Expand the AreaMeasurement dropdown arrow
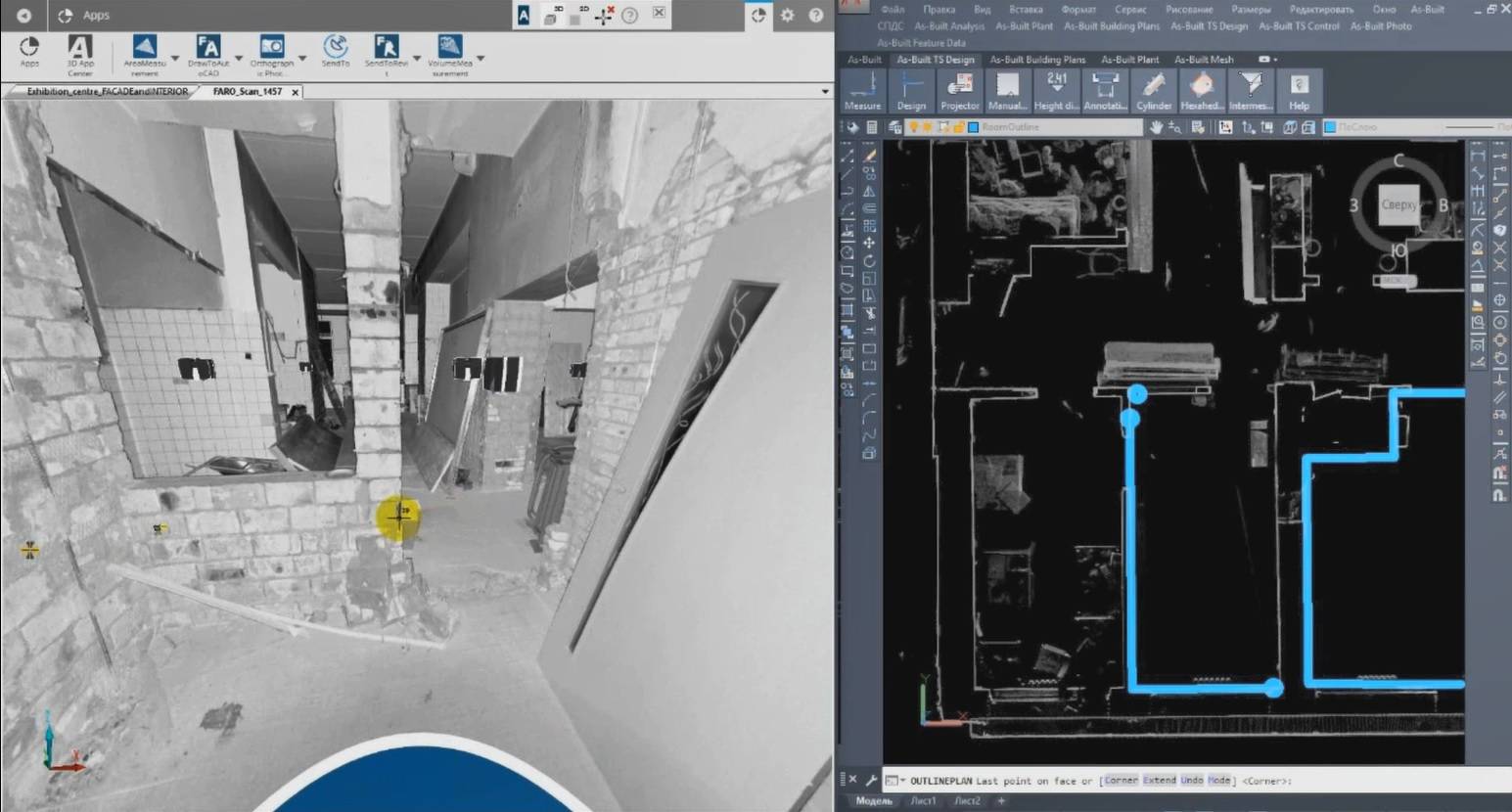 pyautogui.click(x=175, y=59)
